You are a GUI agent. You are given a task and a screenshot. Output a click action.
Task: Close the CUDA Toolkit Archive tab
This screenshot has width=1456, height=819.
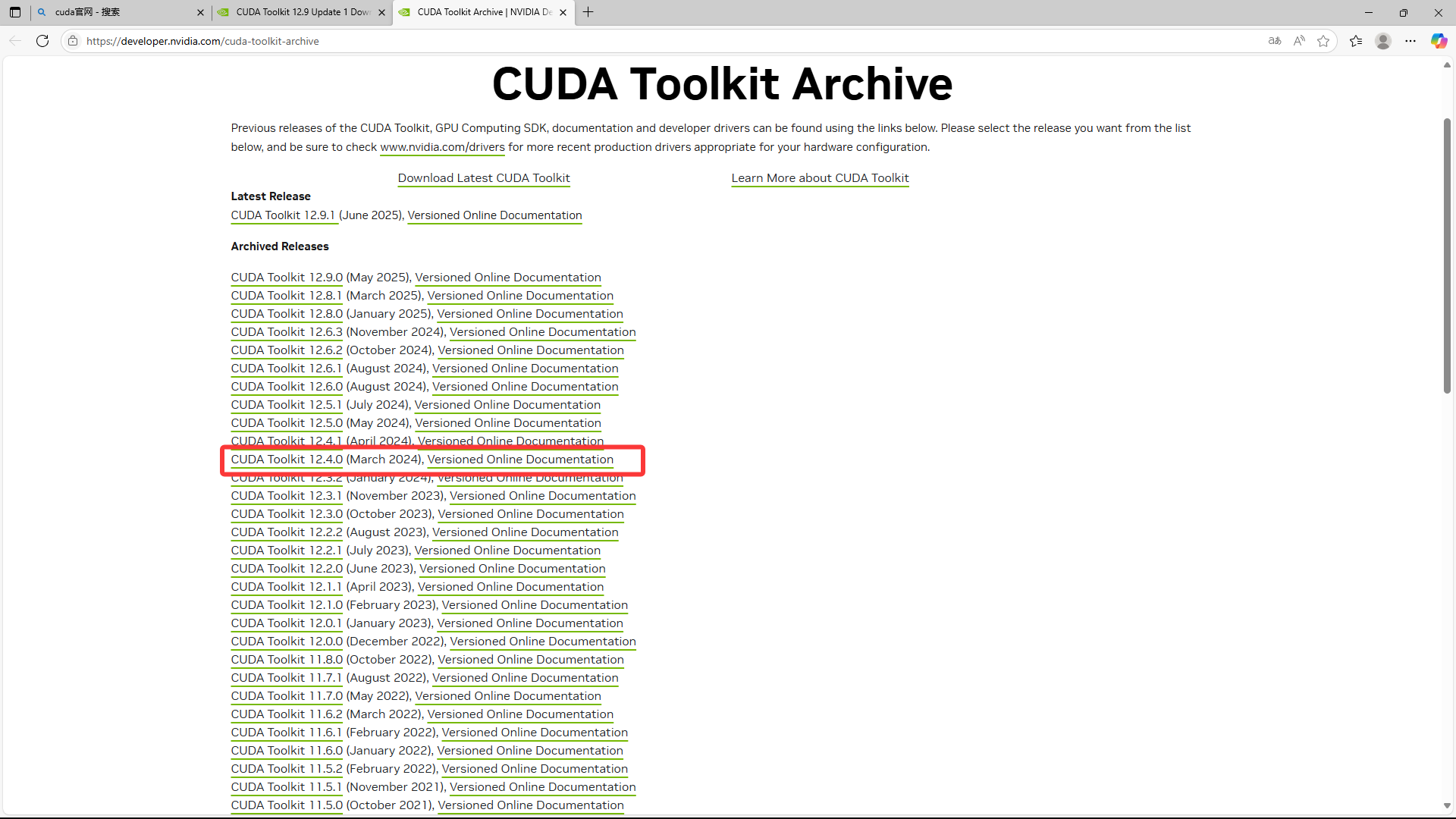pyautogui.click(x=563, y=12)
